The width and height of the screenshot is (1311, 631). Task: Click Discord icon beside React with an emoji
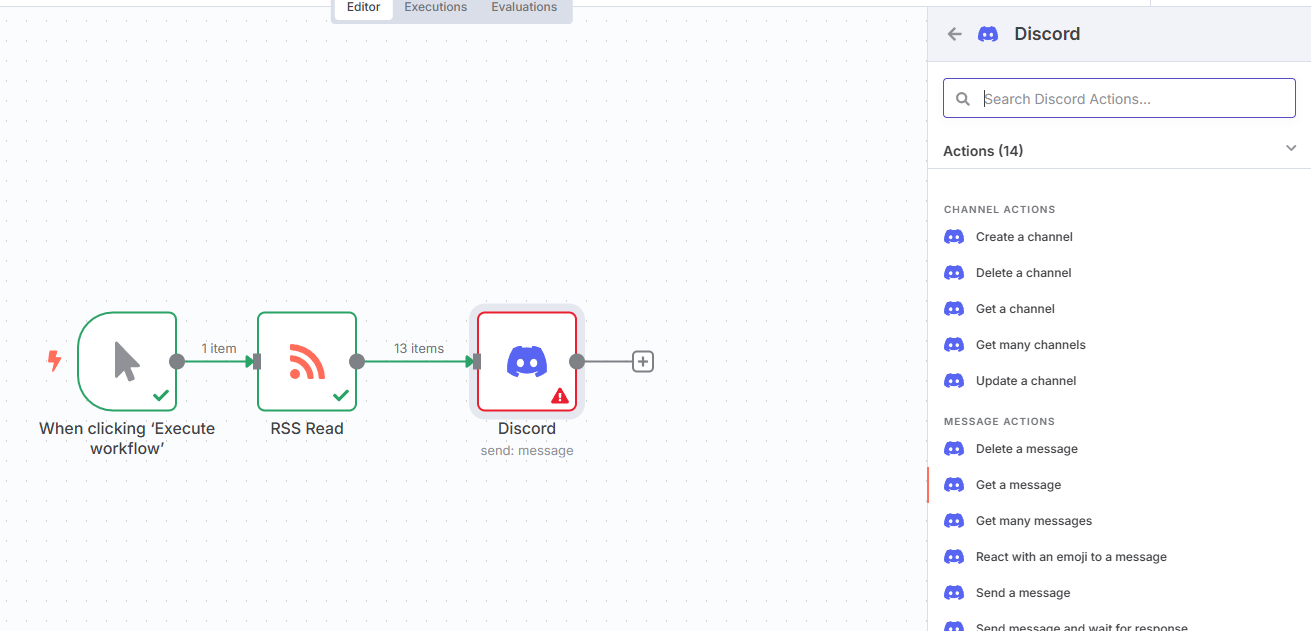coord(954,557)
